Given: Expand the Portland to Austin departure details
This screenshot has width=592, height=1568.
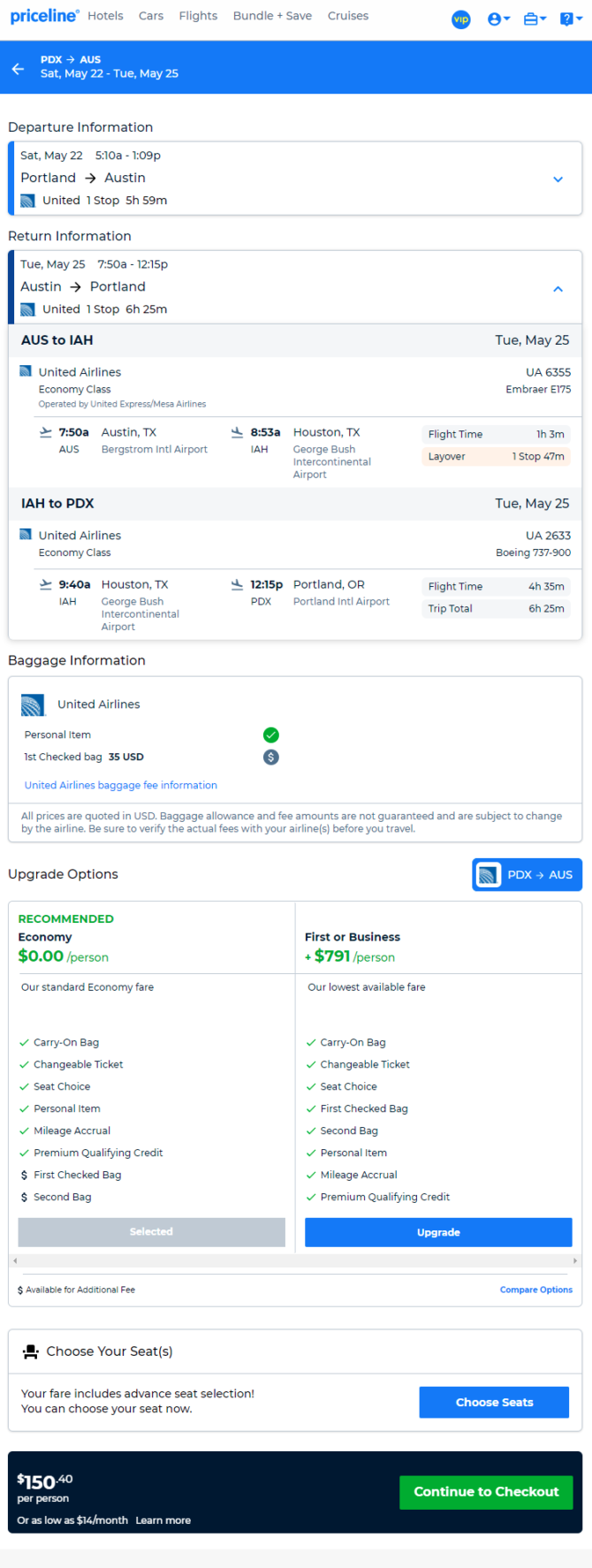Looking at the screenshot, I should [x=558, y=179].
